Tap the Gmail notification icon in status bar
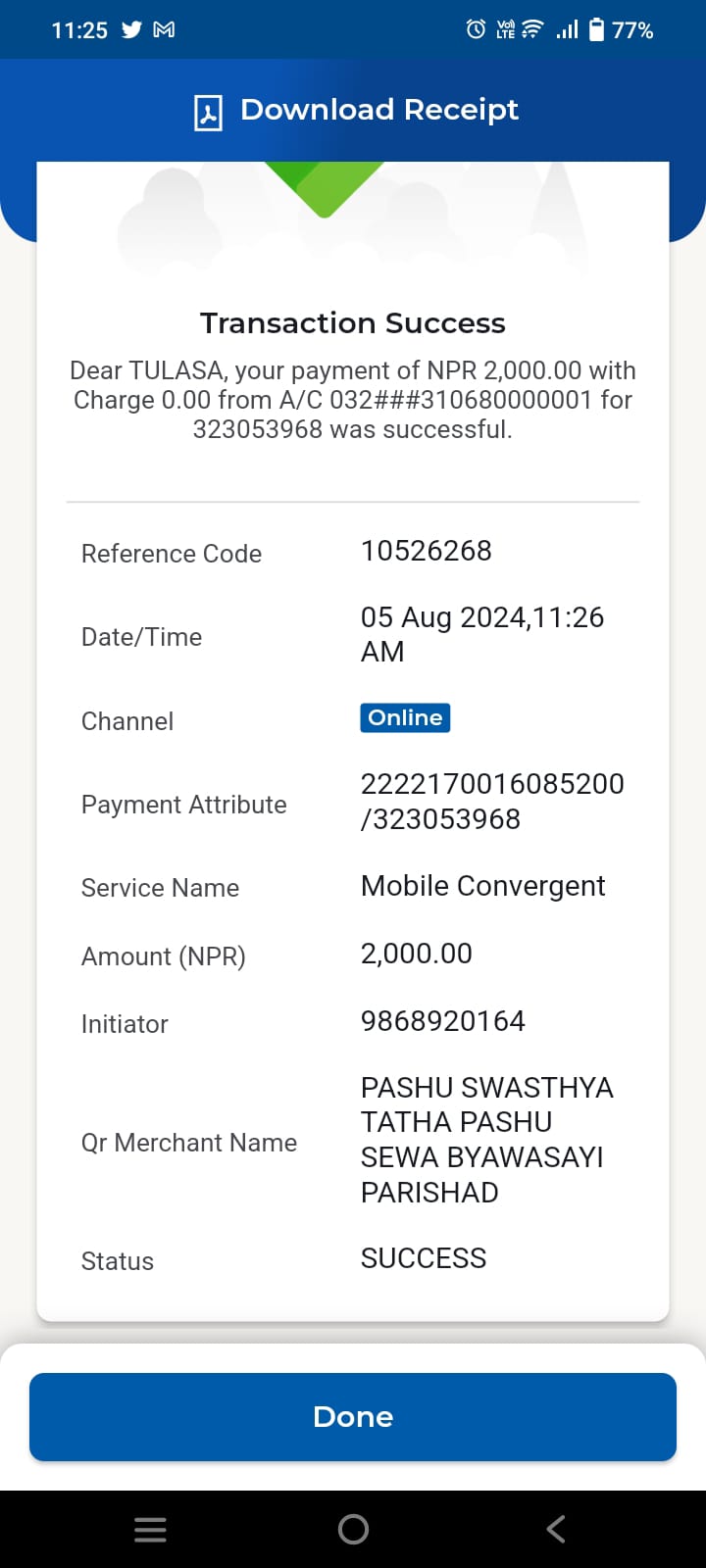This screenshot has width=706, height=1568. (x=165, y=29)
